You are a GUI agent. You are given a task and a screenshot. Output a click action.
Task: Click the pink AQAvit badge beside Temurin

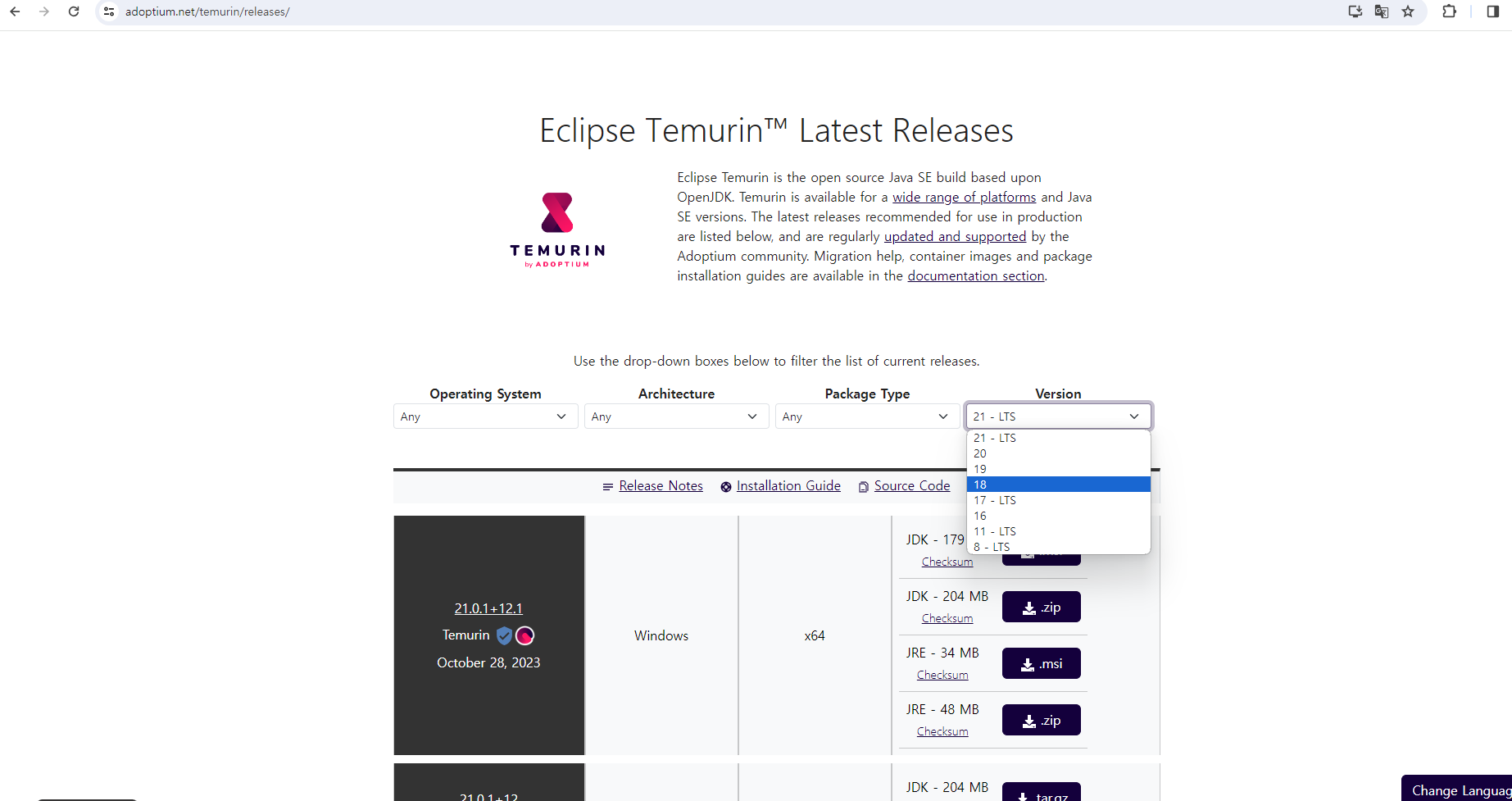click(x=525, y=635)
